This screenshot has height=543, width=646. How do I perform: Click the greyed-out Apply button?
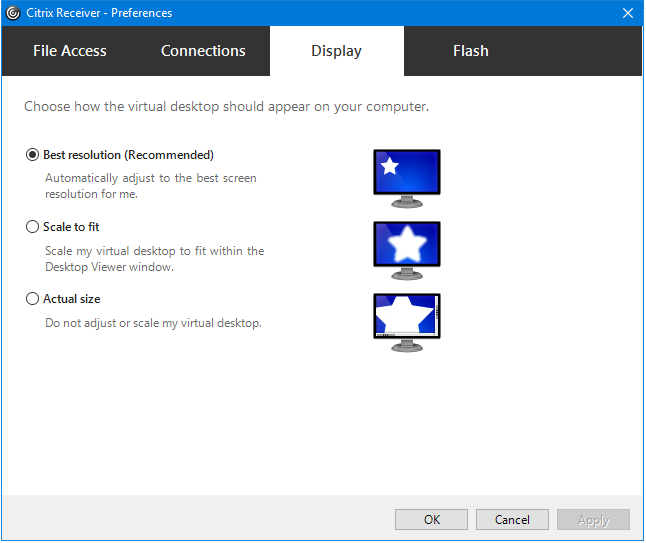click(x=593, y=520)
